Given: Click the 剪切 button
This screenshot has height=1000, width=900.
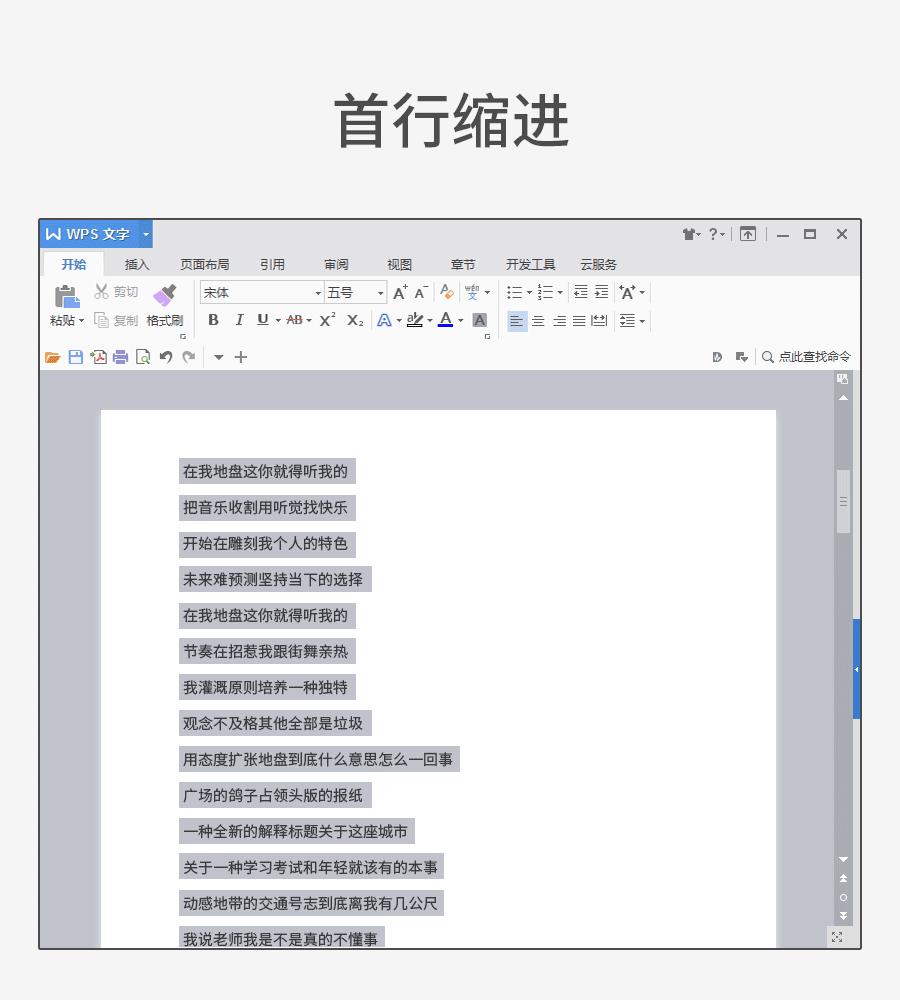Looking at the screenshot, I should pyautogui.click(x=116, y=291).
